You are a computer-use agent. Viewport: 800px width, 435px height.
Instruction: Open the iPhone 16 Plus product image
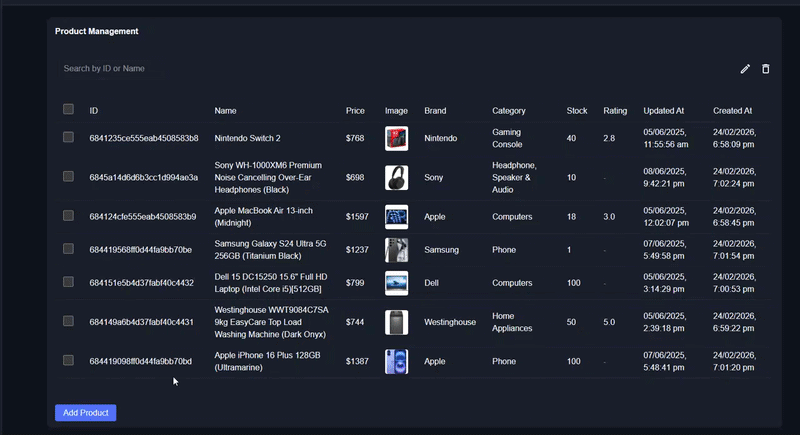click(x=397, y=361)
